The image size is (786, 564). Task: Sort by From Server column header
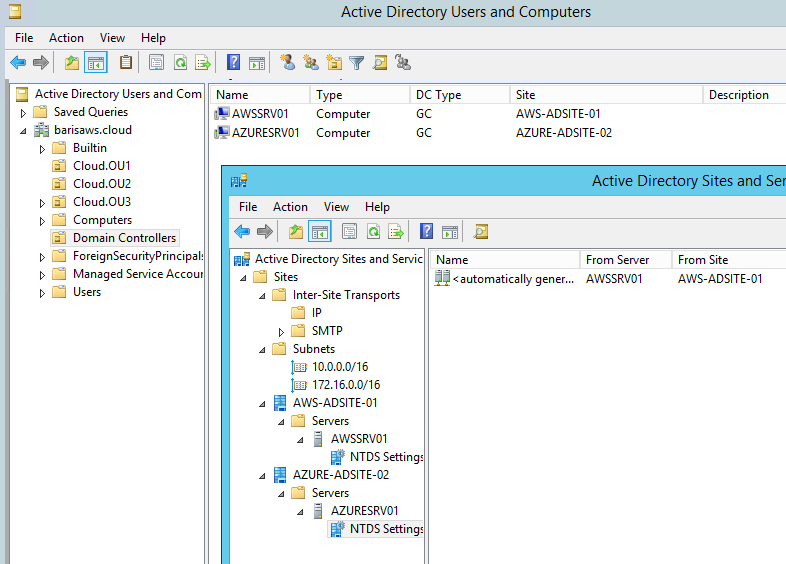coord(626,260)
